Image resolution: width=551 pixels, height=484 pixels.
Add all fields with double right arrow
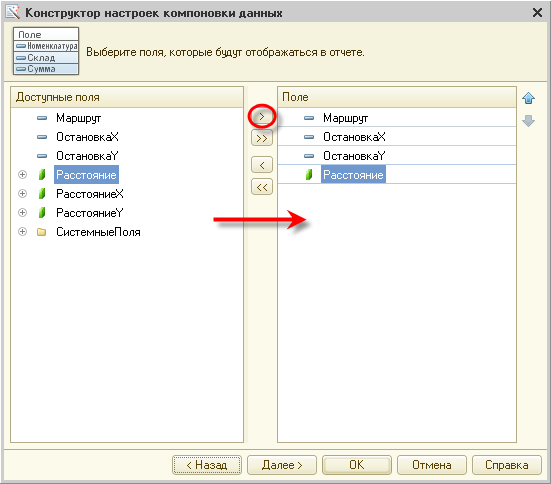[x=262, y=138]
